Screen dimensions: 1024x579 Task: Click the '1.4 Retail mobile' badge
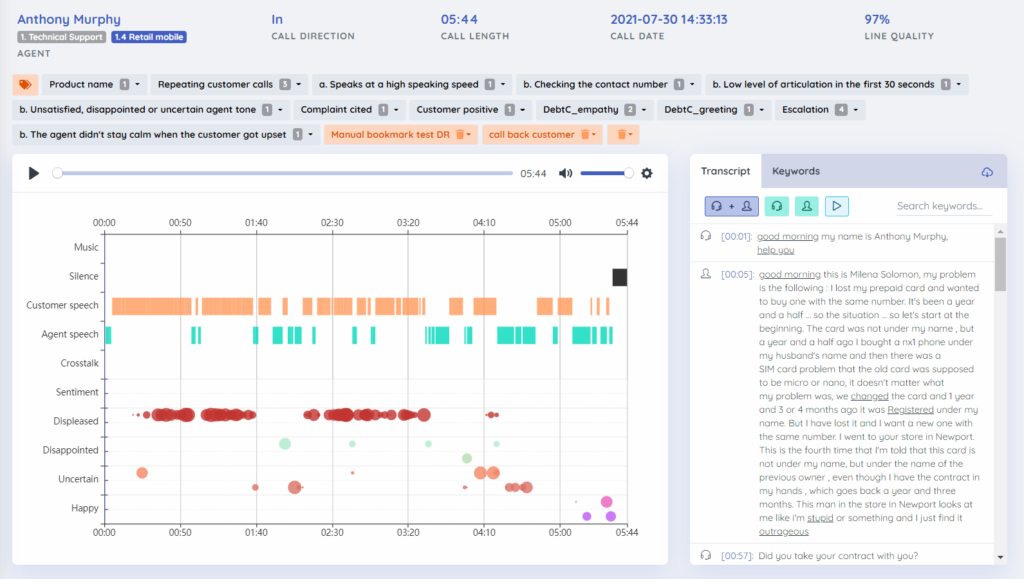tap(149, 37)
